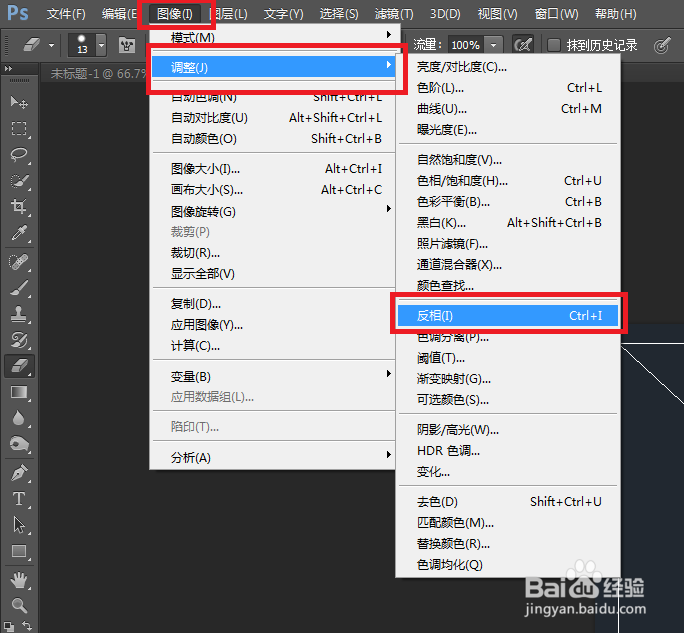Select the Eraser tool in toolbox
The image size is (684, 633).
click(19, 366)
